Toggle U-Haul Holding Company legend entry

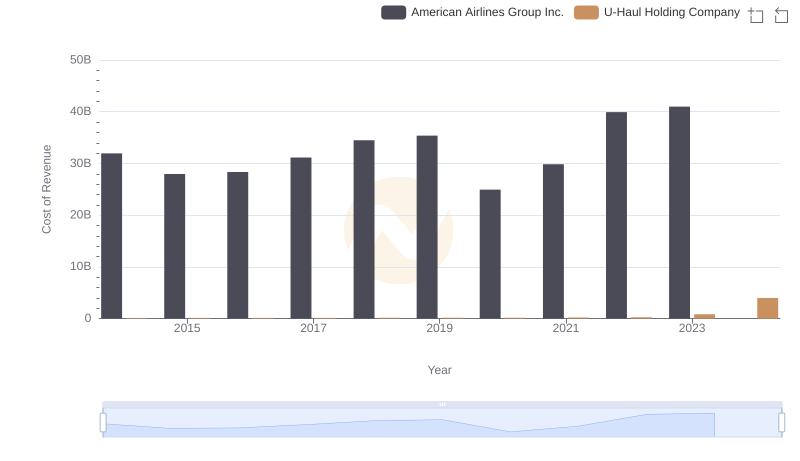[657, 12]
